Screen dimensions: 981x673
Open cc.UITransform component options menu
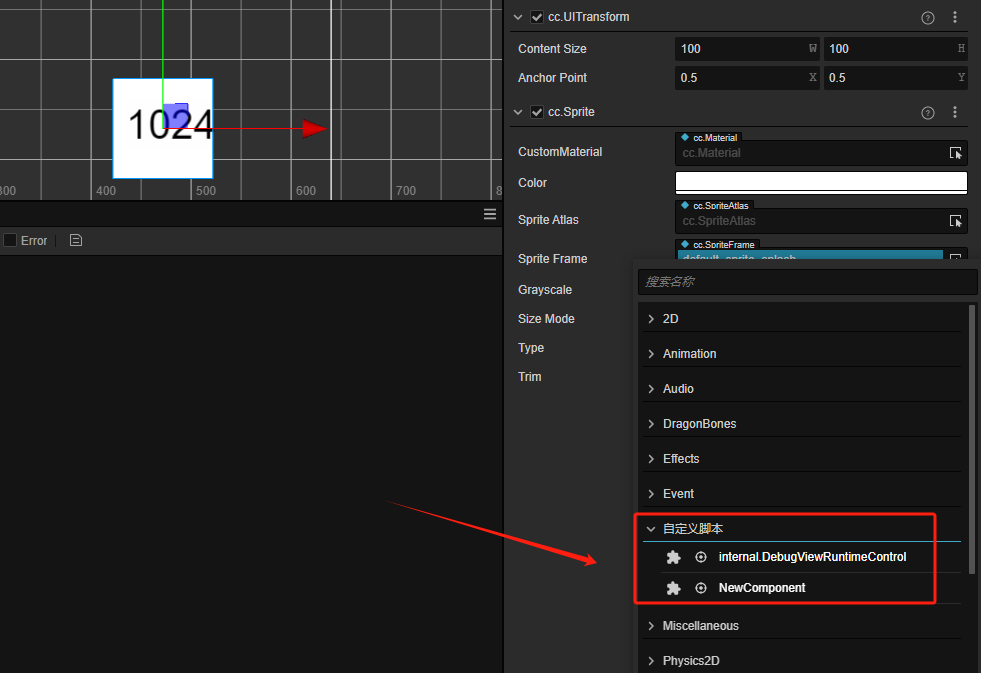(955, 18)
